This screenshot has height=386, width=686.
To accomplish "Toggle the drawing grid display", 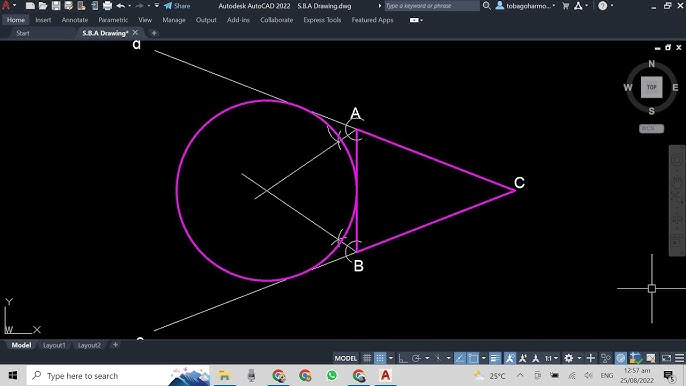I will click(367, 358).
